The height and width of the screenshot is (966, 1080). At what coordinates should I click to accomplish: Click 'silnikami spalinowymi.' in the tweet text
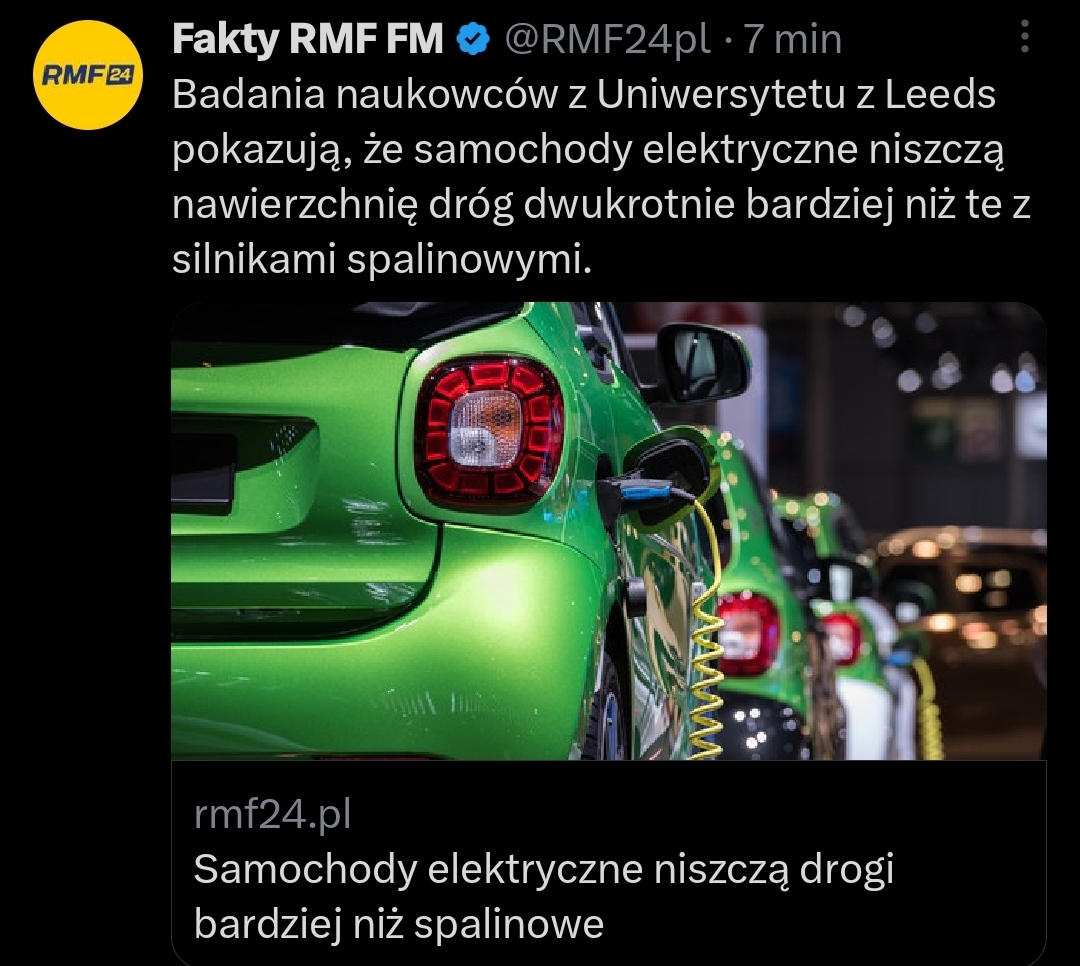pos(382,260)
